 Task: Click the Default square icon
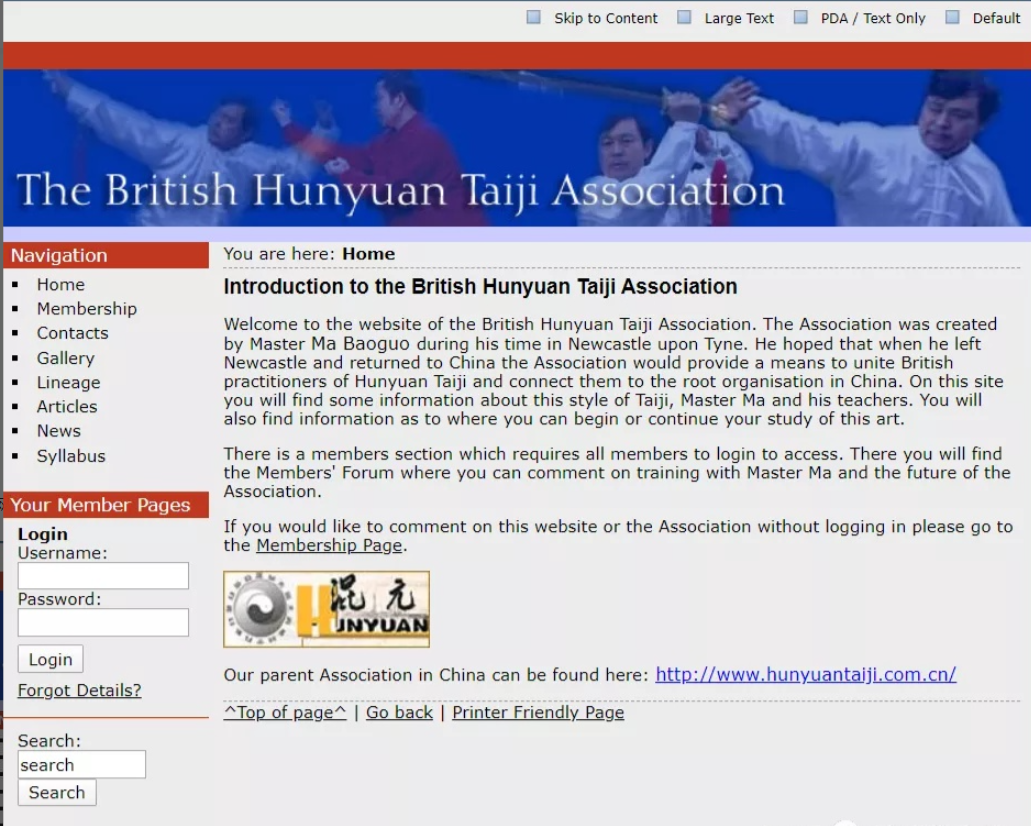click(952, 17)
